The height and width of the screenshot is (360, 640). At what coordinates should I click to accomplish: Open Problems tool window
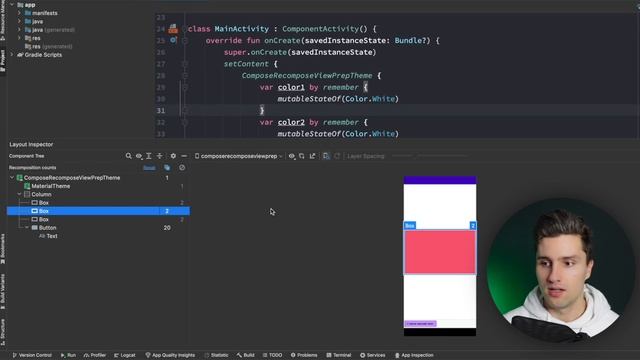(304, 355)
